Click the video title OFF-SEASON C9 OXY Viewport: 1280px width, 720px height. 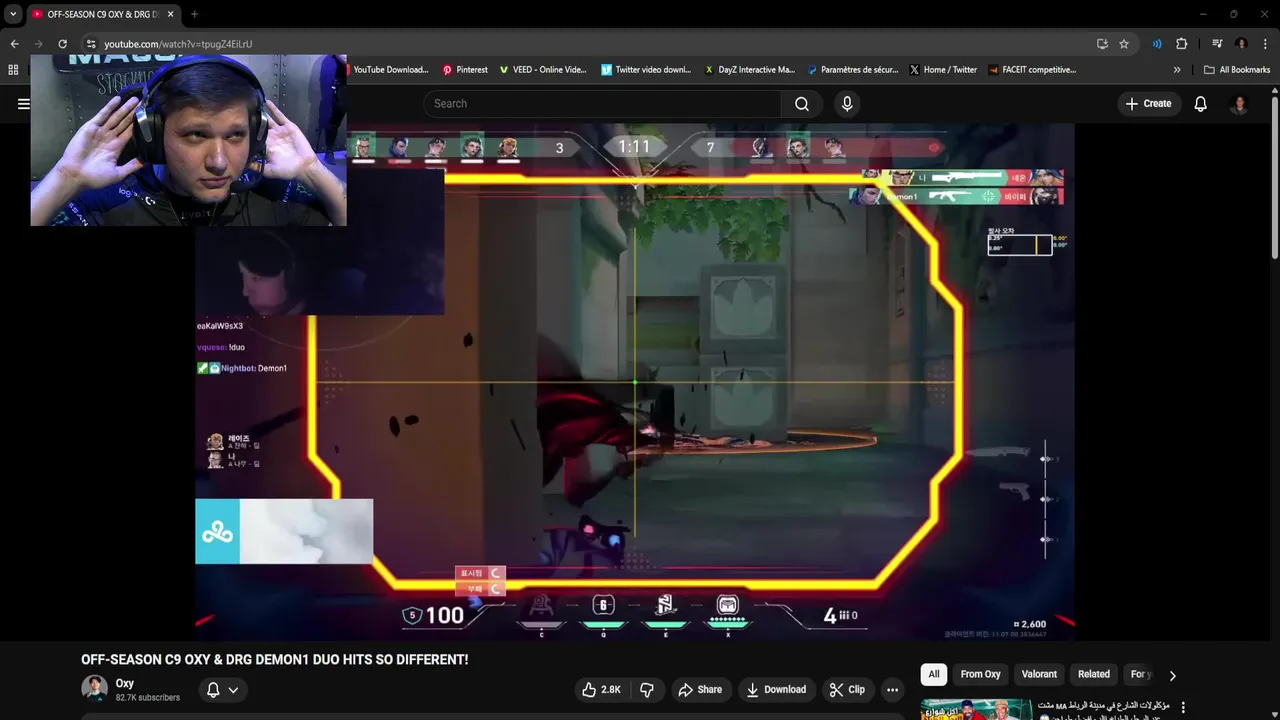click(x=274, y=660)
